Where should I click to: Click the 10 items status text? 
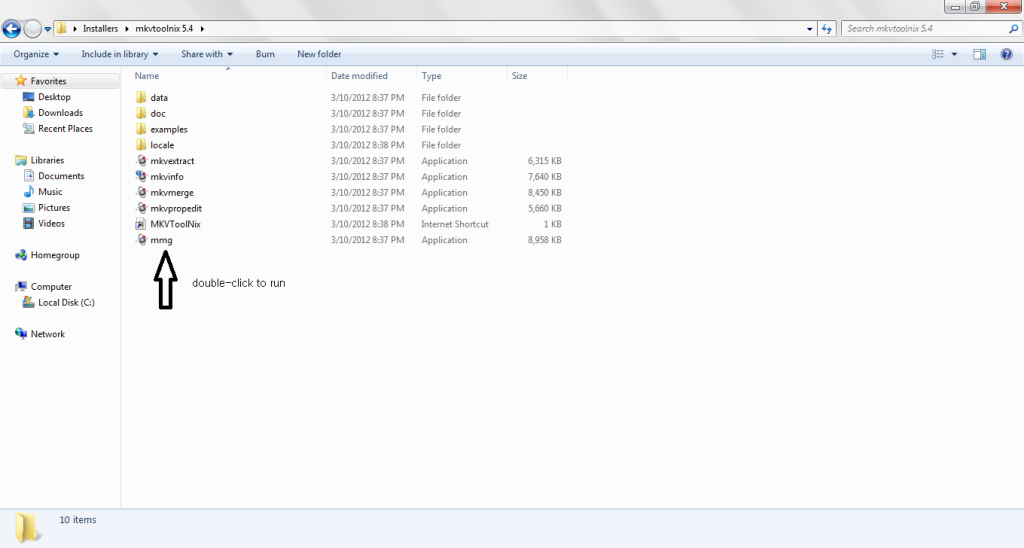pyautogui.click(x=78, y=520)
